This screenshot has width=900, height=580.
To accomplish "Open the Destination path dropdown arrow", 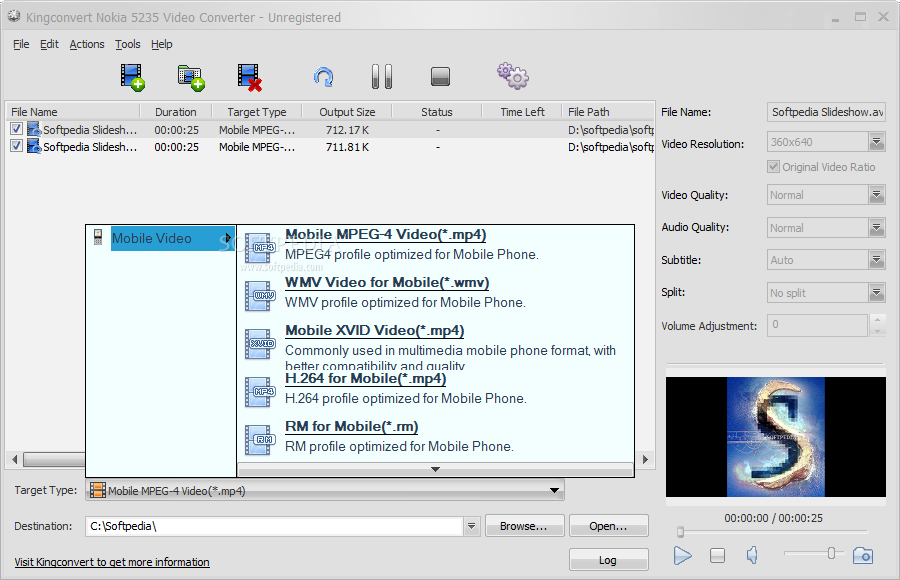I will point(471,525).
